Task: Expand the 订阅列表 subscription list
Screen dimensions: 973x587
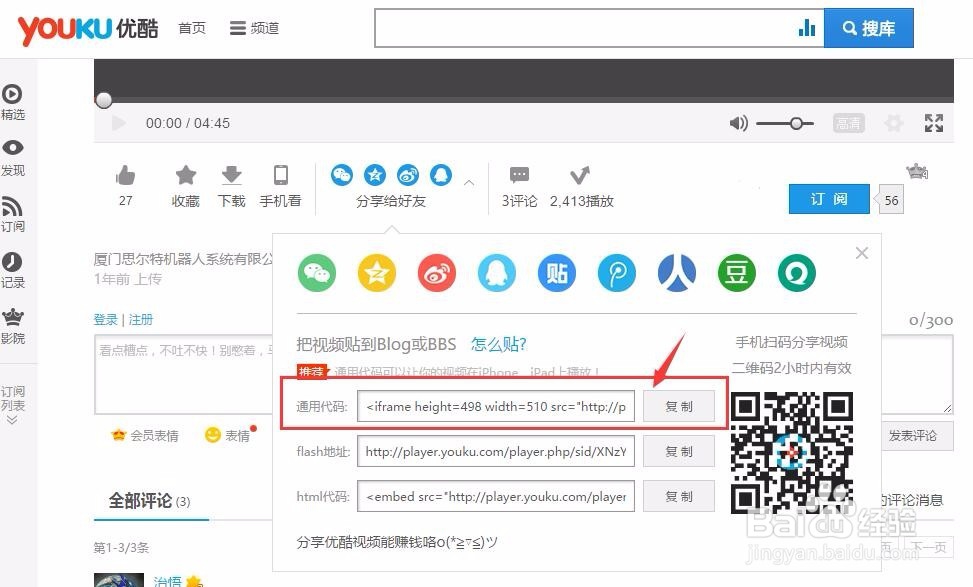Action: [12, 405]
